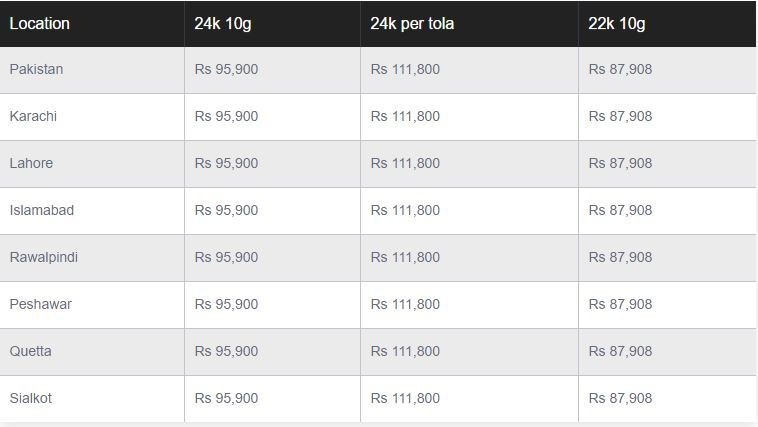Click the 24k per tola header

(x=412, y=23)
